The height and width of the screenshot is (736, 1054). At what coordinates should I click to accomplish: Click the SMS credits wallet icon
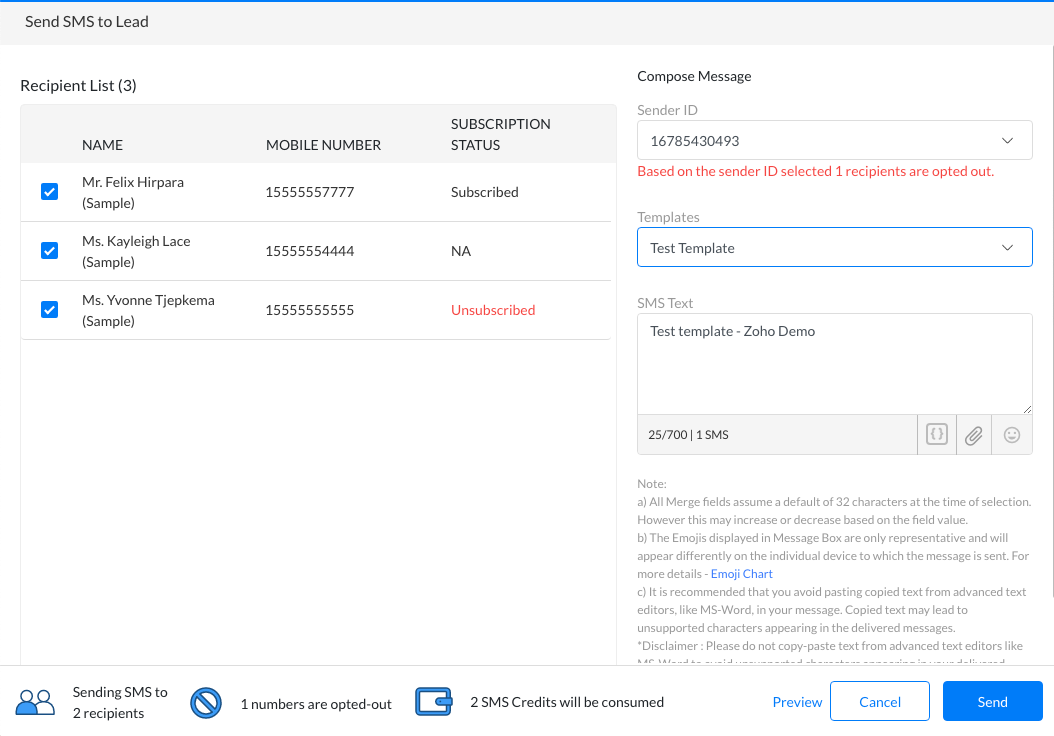[434, 701]
